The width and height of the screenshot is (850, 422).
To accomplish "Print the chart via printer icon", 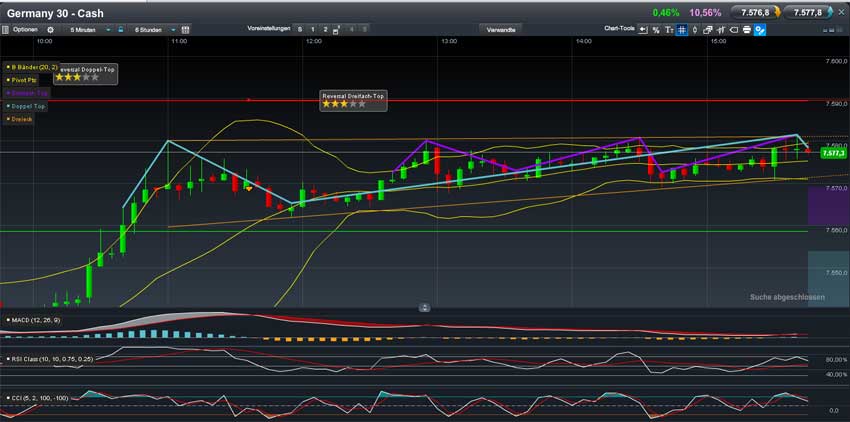I will coord(747,30).
